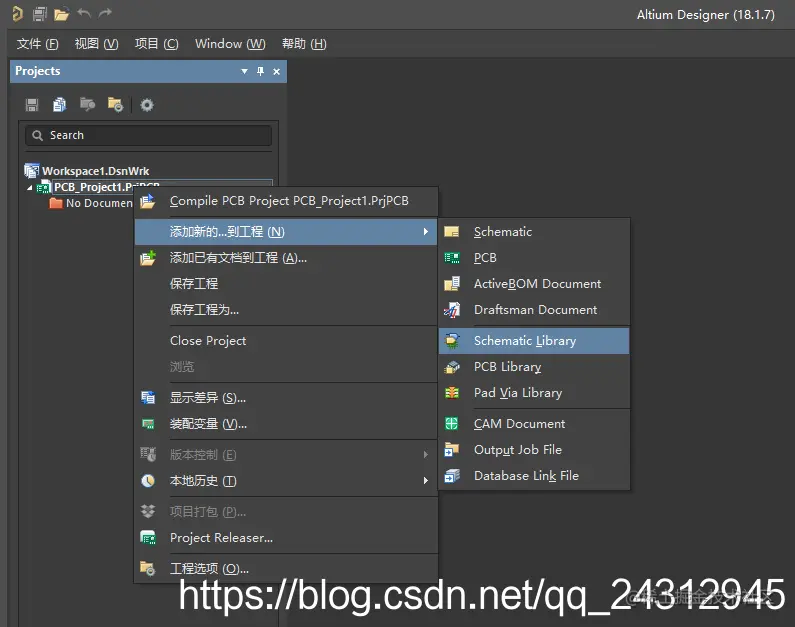Add new CAM Document
The image size is (795, 627).
click(x=534, y=423)
